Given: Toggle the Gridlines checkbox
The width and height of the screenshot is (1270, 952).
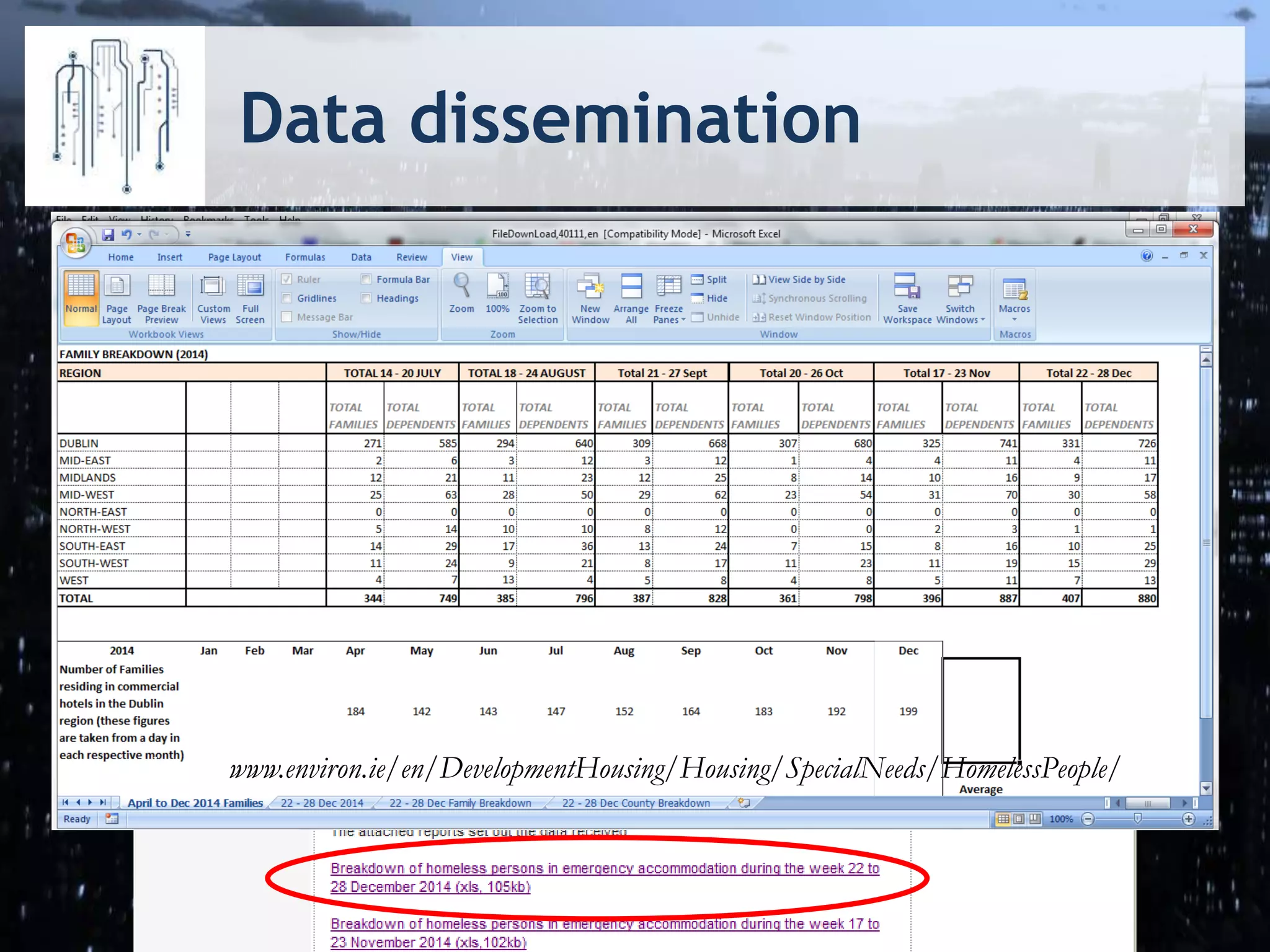Looking at the screenshot, I should [x=287, y=298].
